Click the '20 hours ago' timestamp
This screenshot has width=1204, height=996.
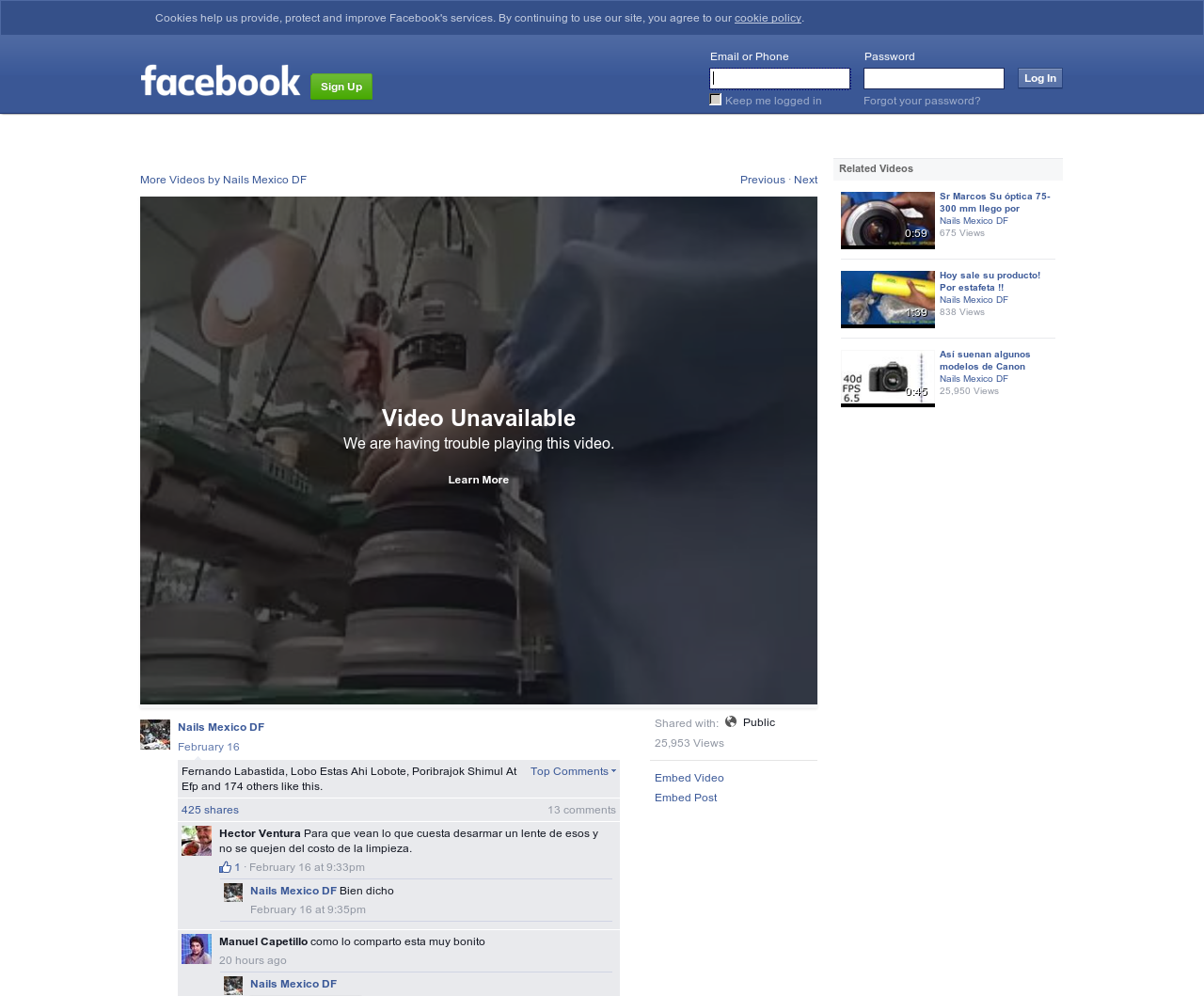[x=253, y=960]
